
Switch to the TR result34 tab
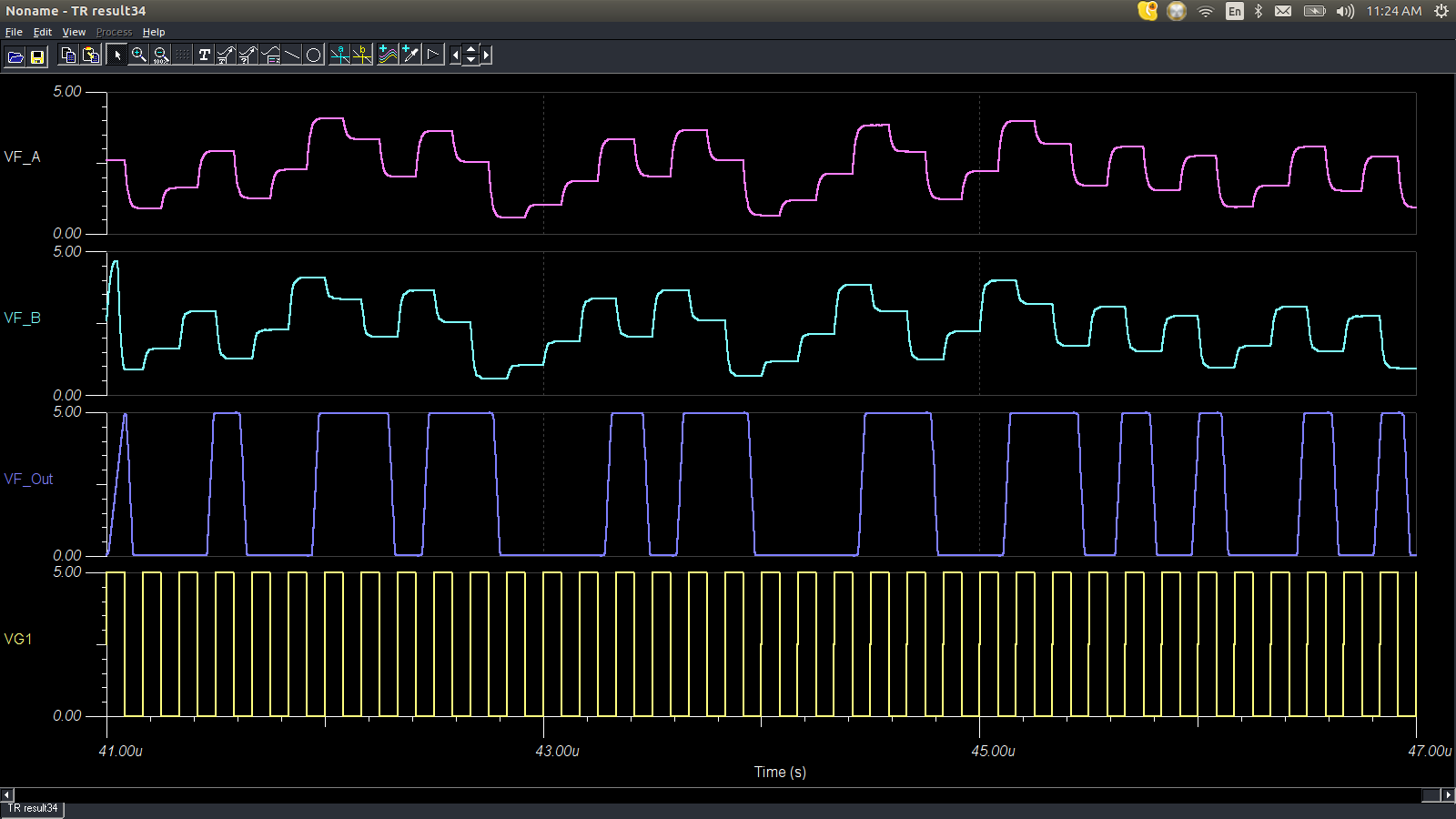click(35, 807)
